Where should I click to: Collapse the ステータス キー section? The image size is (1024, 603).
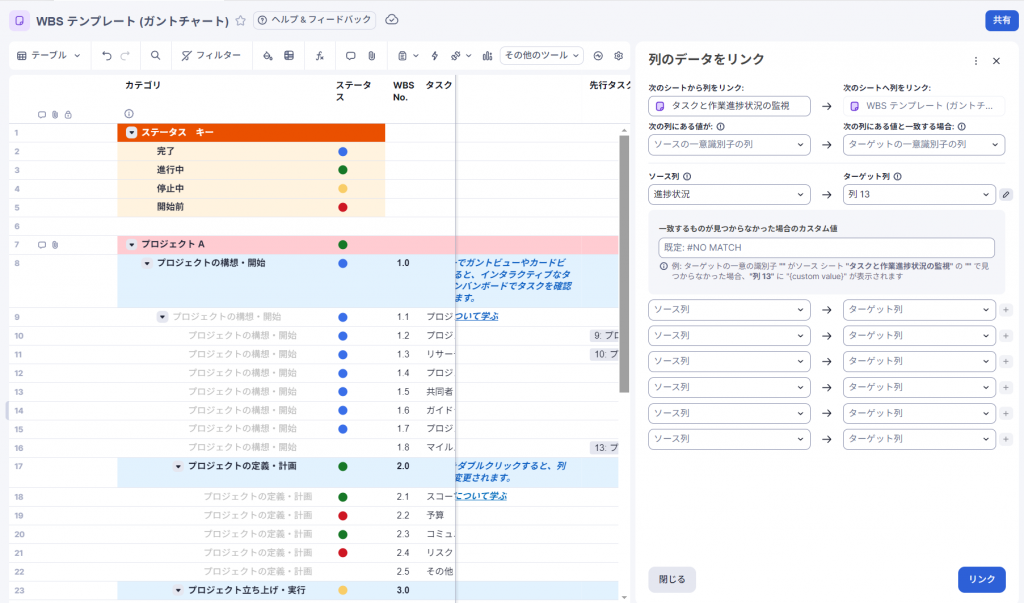pyautogui.click(x=131, y=133)
